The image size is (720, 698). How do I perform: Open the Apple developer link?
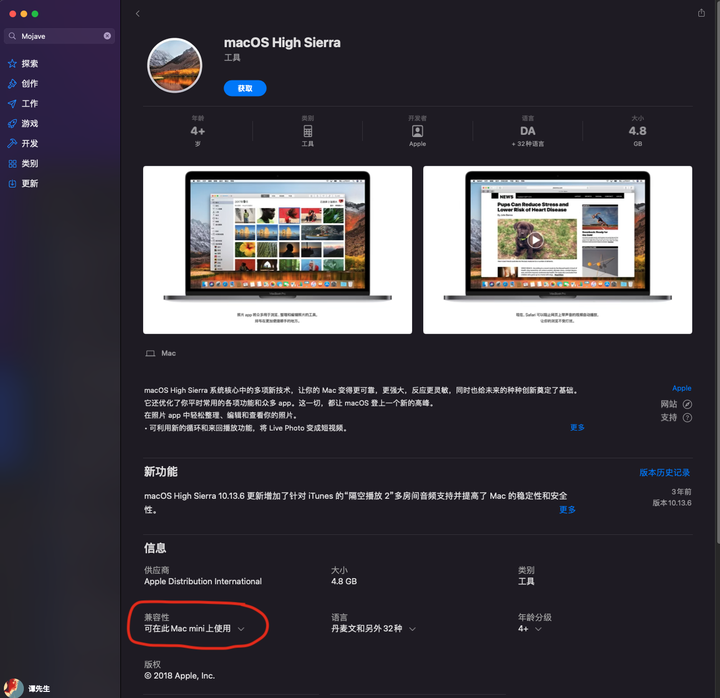[x=681, y=388]
